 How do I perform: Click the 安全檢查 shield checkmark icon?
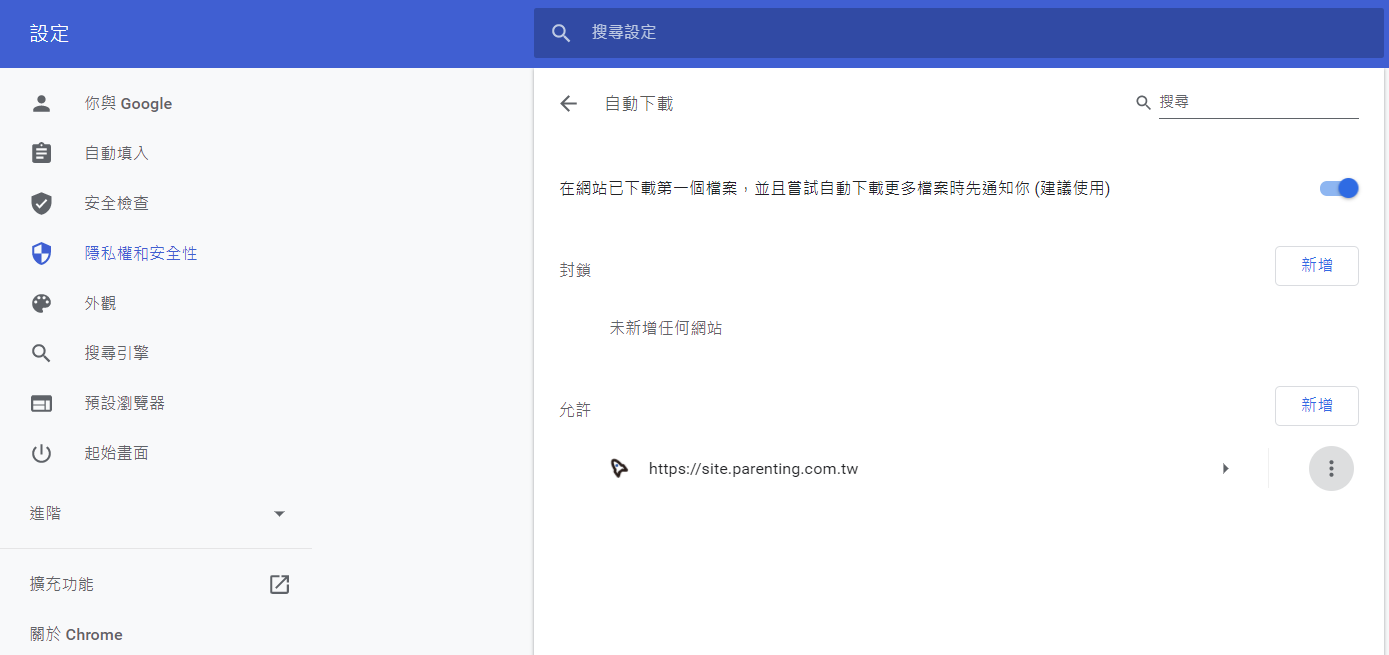pos(41,204)
